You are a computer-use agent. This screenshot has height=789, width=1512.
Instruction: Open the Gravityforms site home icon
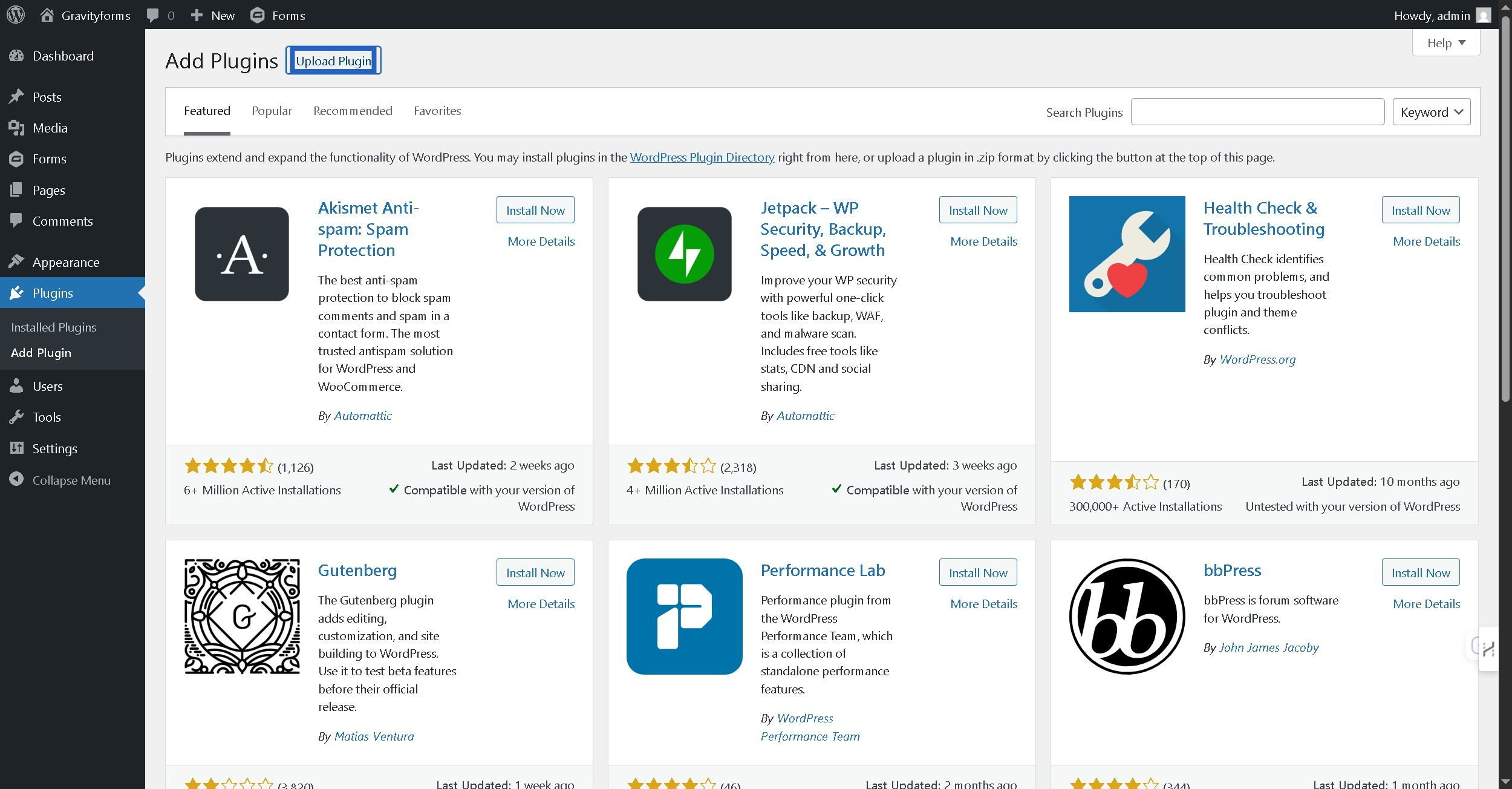[x=47, y=15]
